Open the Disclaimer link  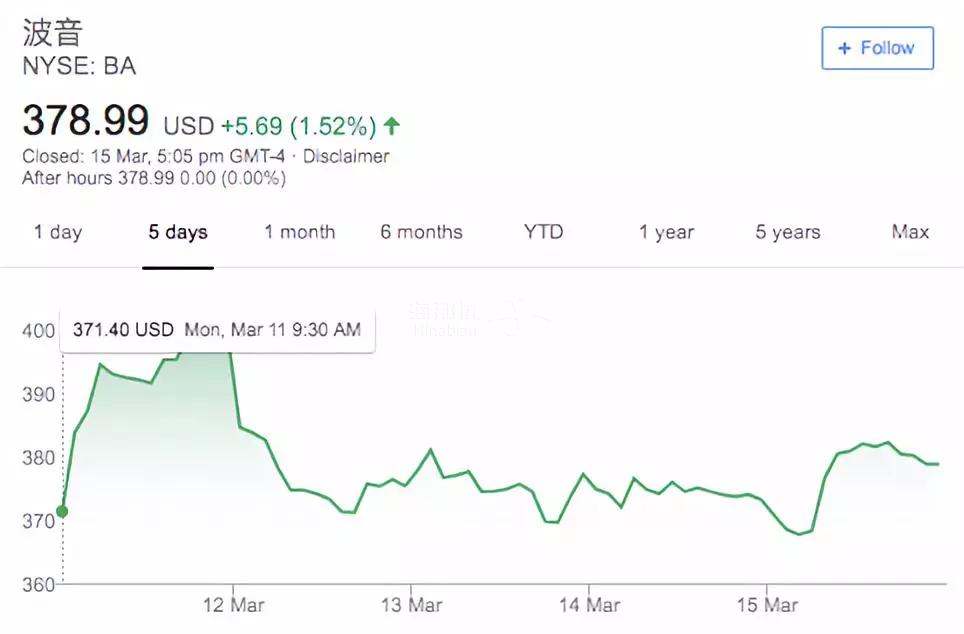(346, 156)
